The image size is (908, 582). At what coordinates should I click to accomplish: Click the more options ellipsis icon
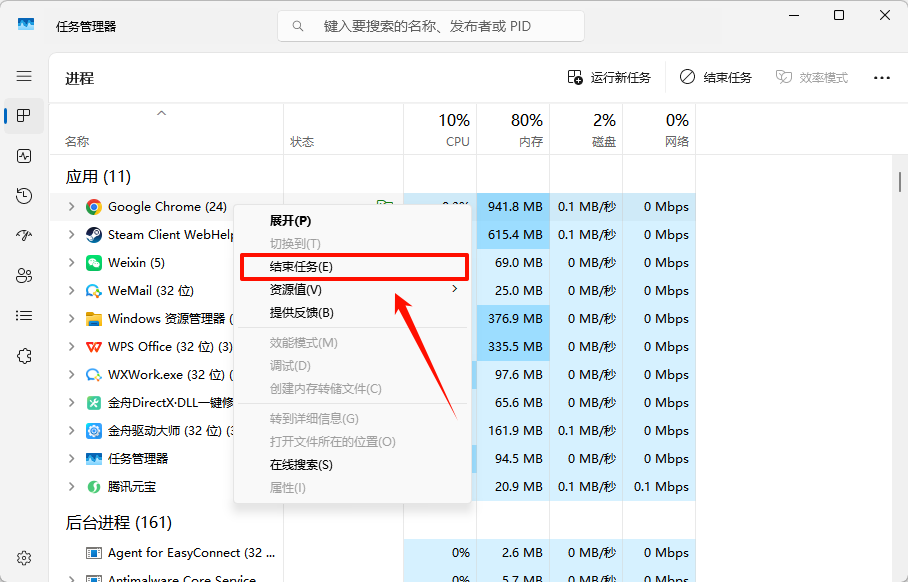pos(881,77)
